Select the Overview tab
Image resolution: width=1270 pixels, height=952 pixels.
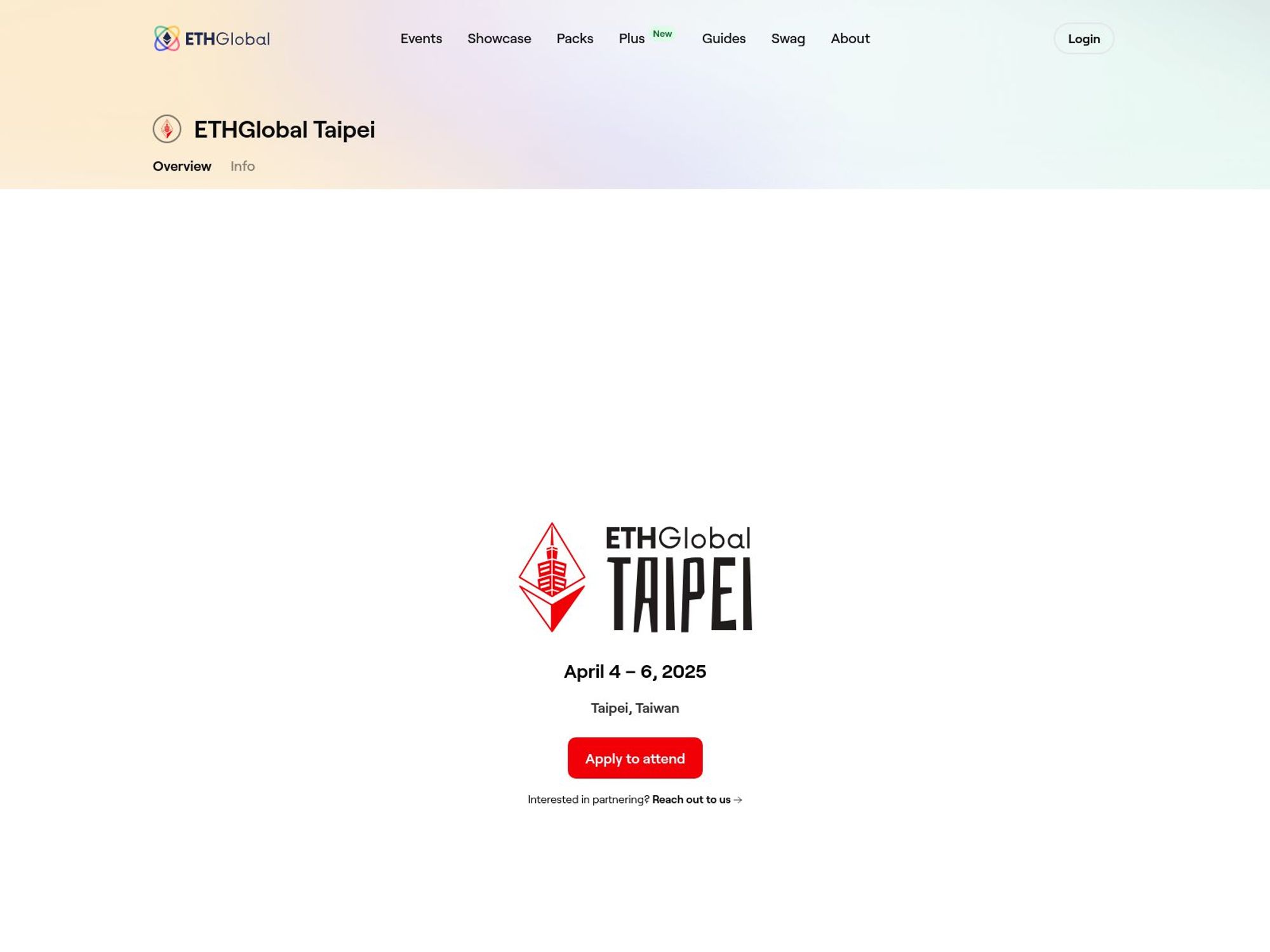pyautogui.click(x=181, y=165)
